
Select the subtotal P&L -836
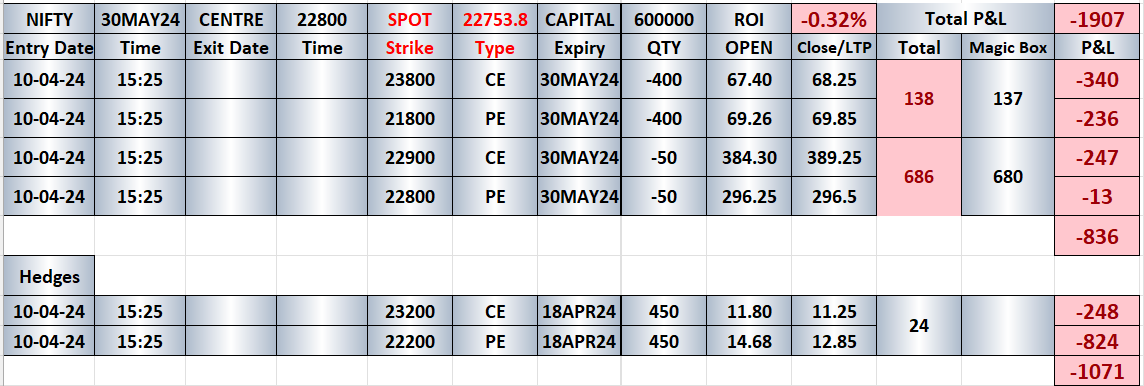pos(1097,236)
